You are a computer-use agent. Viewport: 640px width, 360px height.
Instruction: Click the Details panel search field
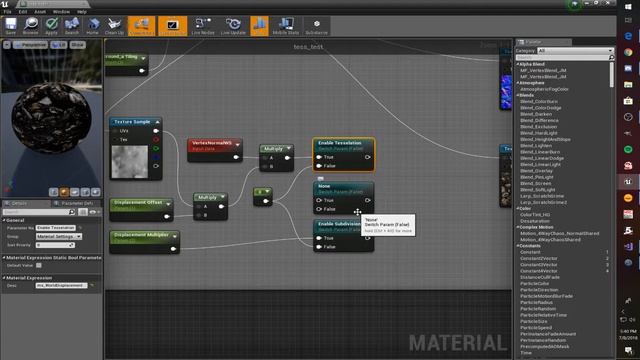coord(39,212)
